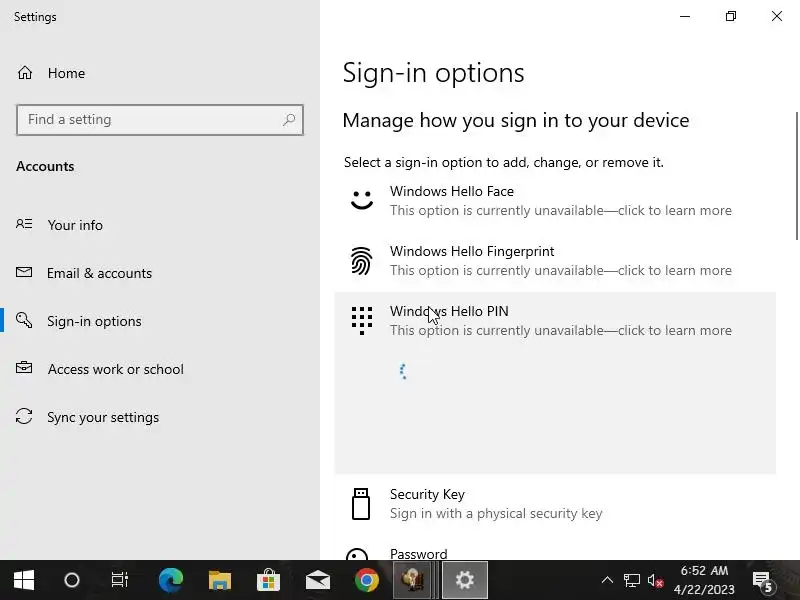
Task: Click the 'Manage how you sign in' heading
Action: 516,120
